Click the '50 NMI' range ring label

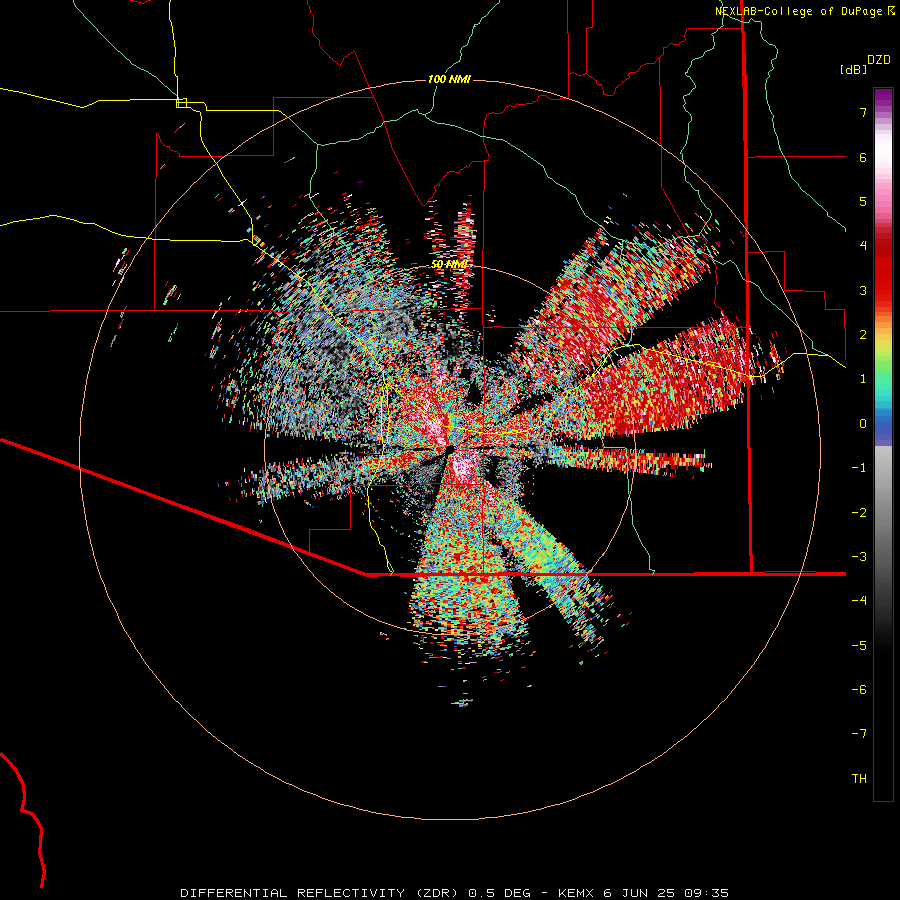(x=449, y=264)
